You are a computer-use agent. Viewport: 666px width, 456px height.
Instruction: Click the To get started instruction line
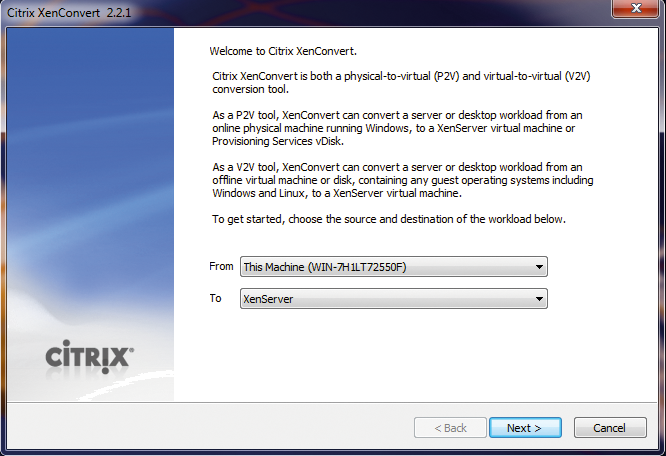(x=390, y=219)
